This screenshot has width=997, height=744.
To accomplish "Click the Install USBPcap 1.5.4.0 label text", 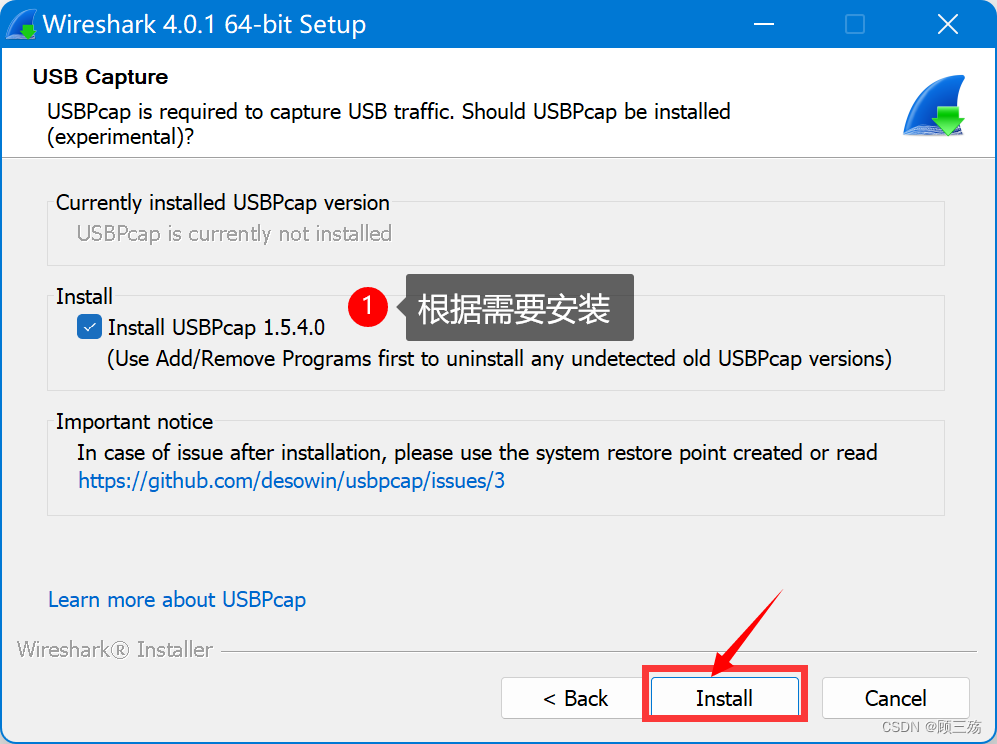I will point(216,327).
